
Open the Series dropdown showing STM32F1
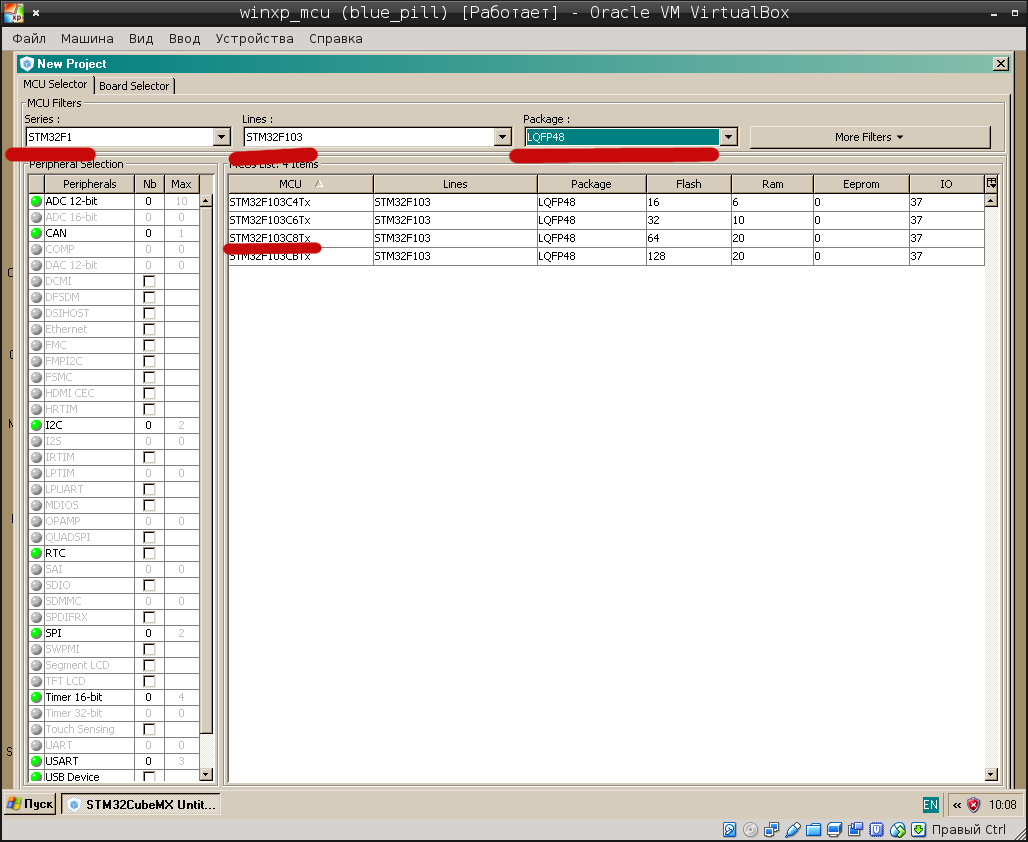tap(222, 137)
